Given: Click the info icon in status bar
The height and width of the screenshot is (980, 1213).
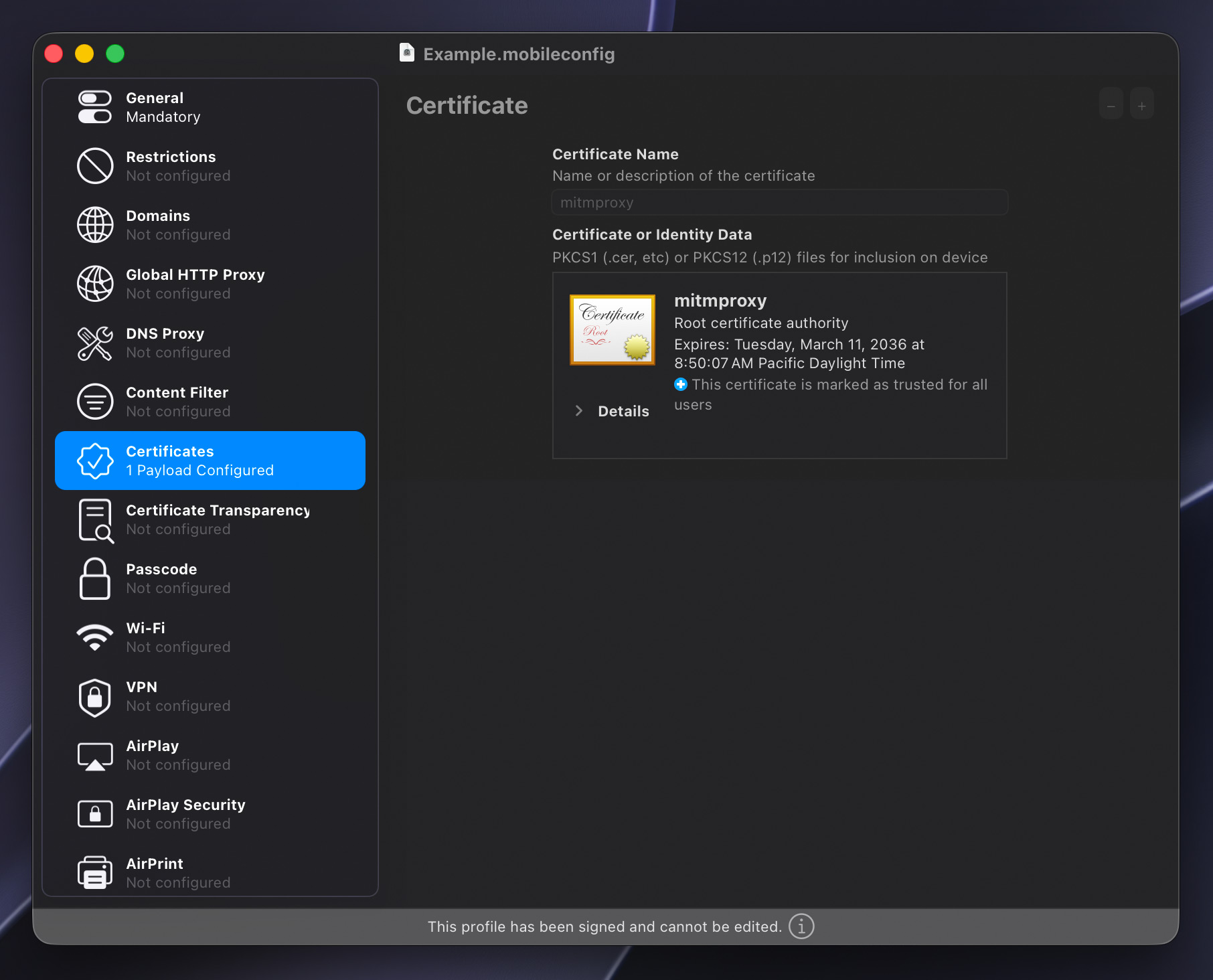Looking at the screenshot, I should point(801,926).
